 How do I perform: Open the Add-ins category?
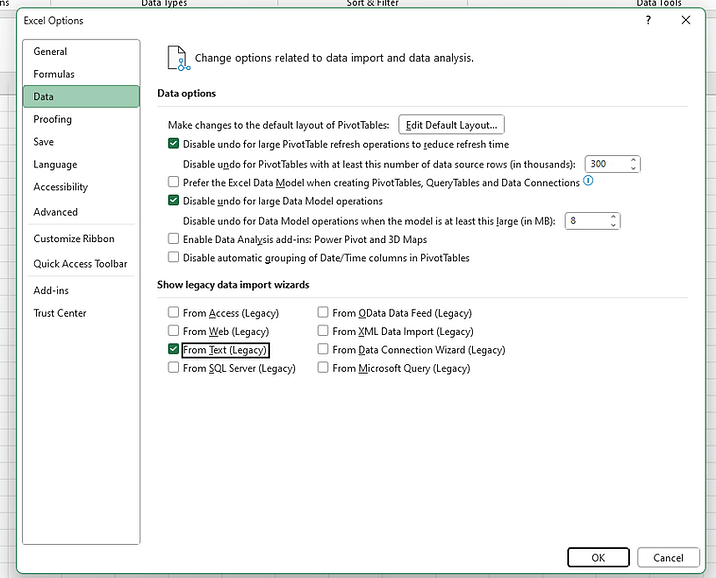click(x=81, y=290)
